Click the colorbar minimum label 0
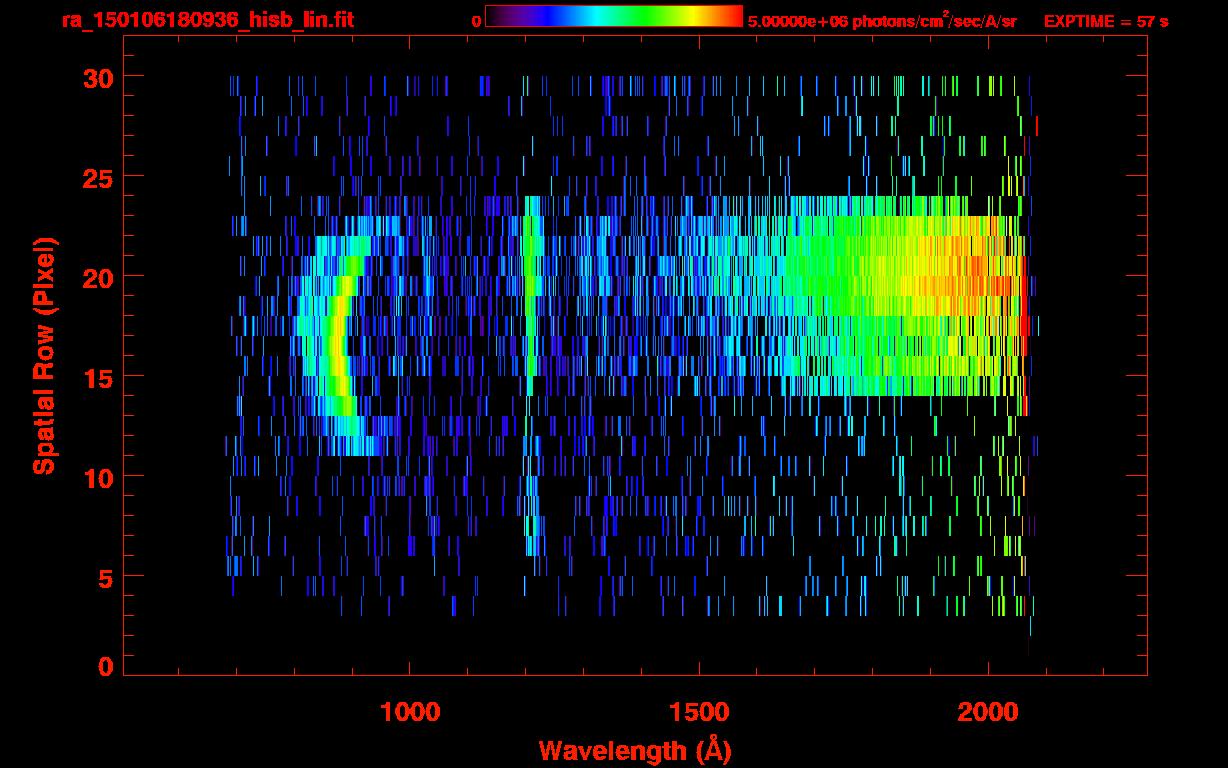Viewport: 1228px width, 768px height. [x=476, y=21]
